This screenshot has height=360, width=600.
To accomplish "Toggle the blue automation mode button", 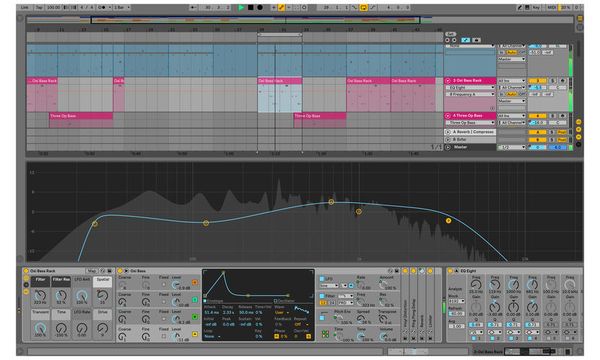I will click(x=465, y=40).
